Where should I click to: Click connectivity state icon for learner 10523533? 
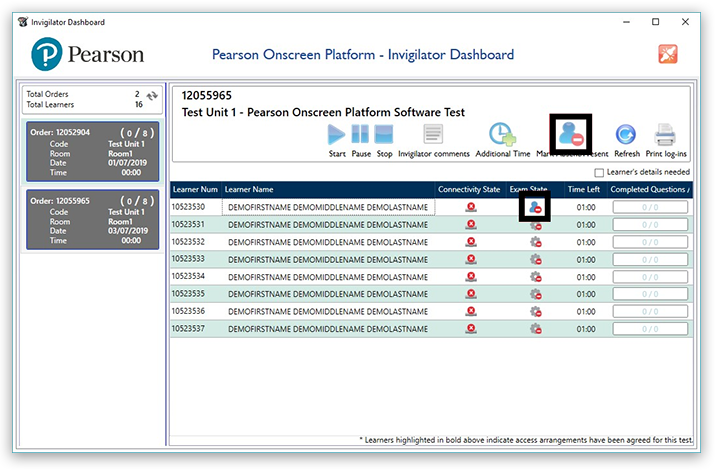(x=471, y=259)
